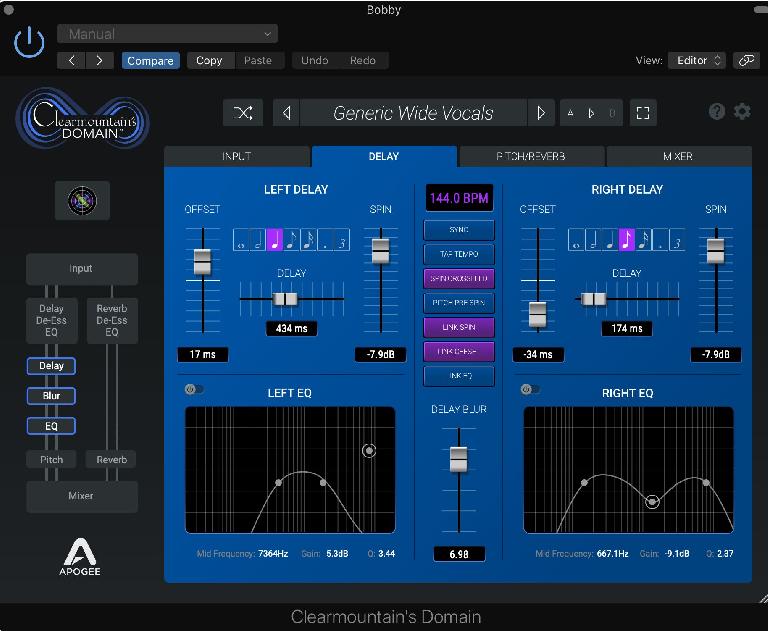Switch to the INPUT tab
The height and width of the screenshot is (631, 768).
click(237, 156)
